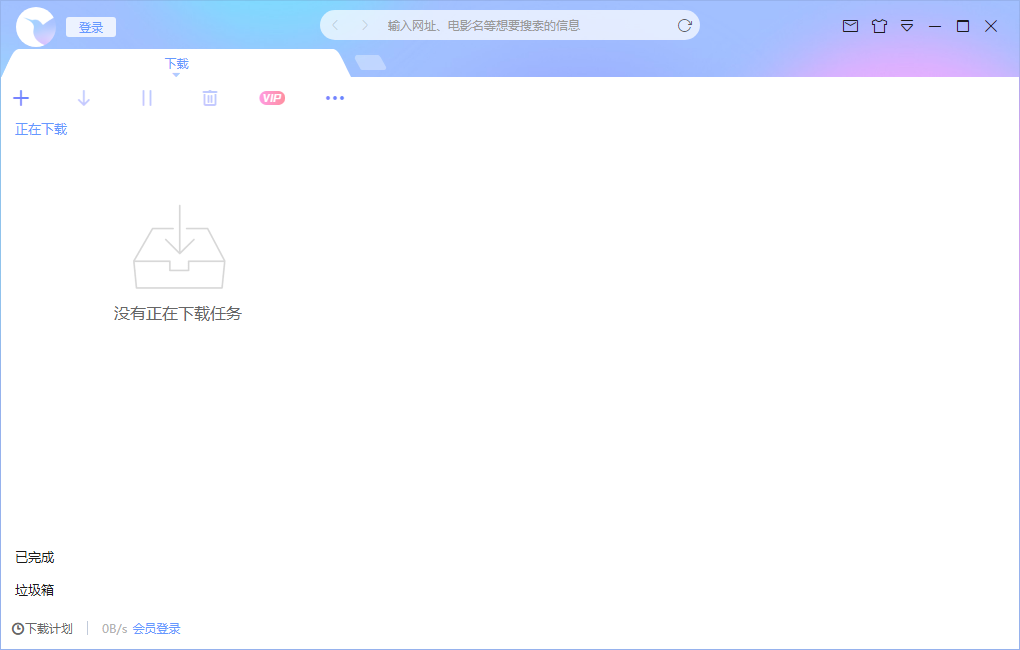Click the bird logo avatar

tap(36, 27)
